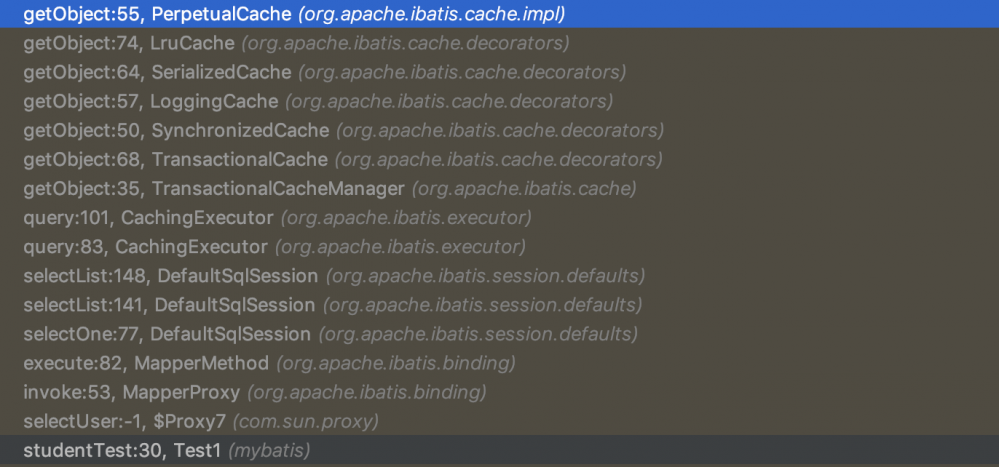Click the org.apache.ibatis.cache package text on TransactionalCacheManager row
999x467 pixels.
[x=524, y=189]
